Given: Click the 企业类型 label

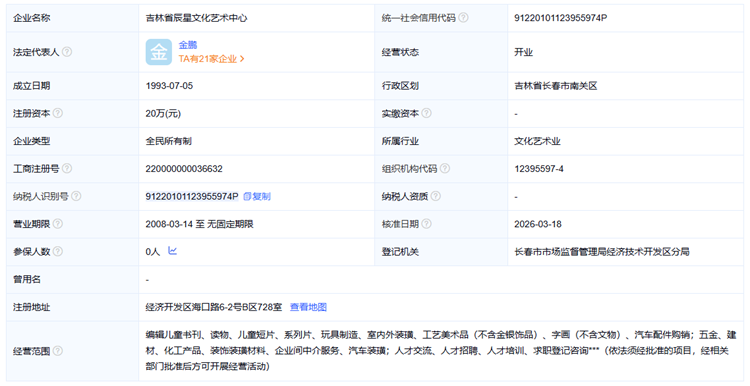Looking at the screenshot, I should [32, 141].
